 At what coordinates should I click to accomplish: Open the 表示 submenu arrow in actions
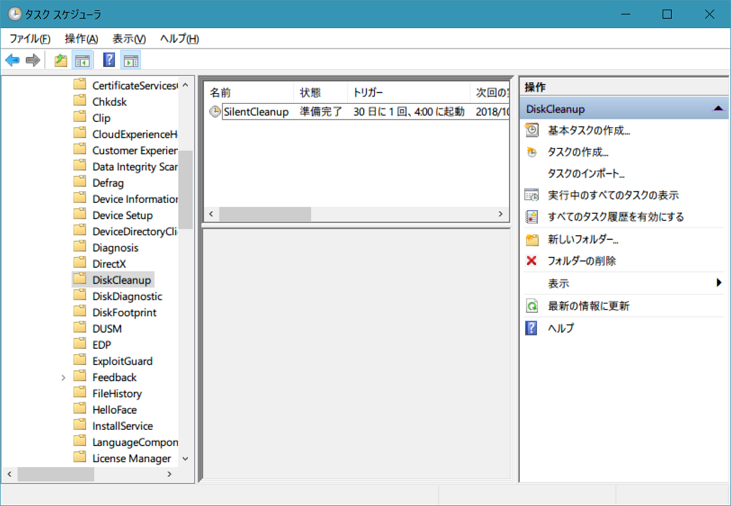click(719, 283)
